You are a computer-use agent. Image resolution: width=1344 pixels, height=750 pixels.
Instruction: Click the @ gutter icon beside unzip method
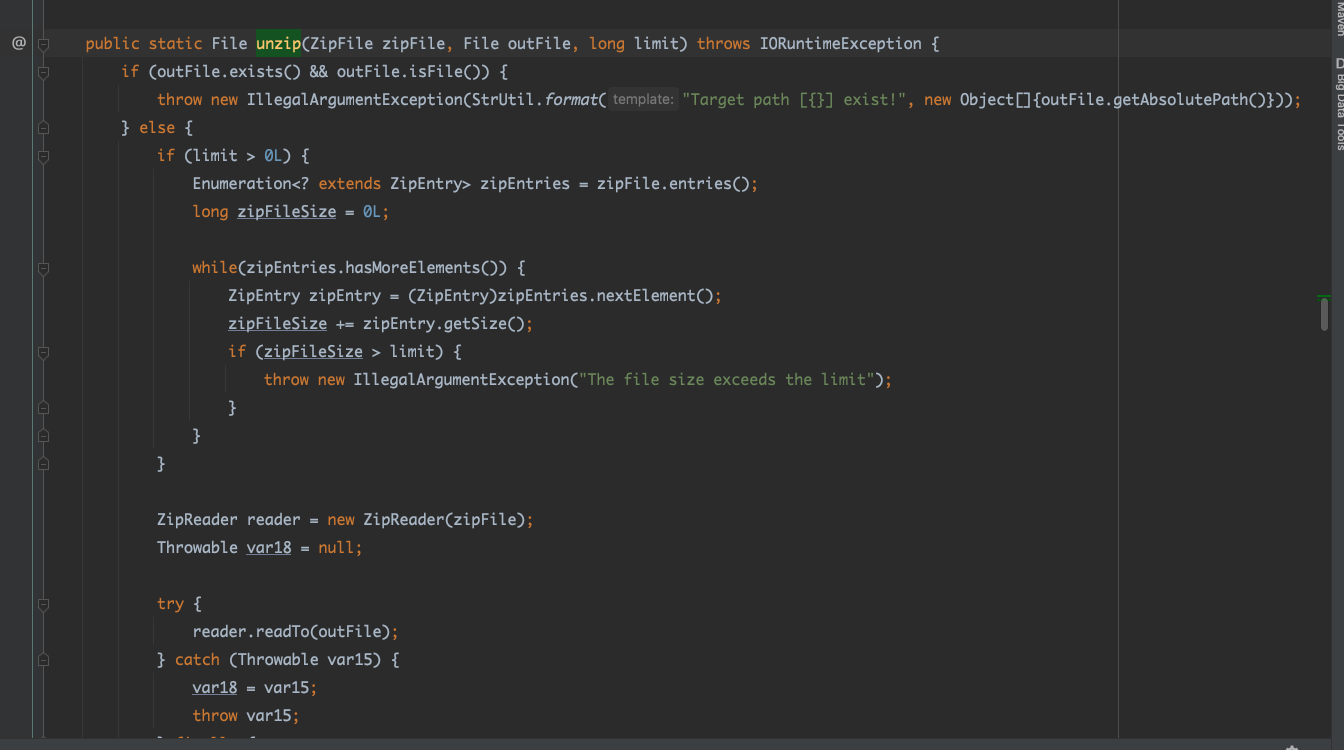point(18,43)
